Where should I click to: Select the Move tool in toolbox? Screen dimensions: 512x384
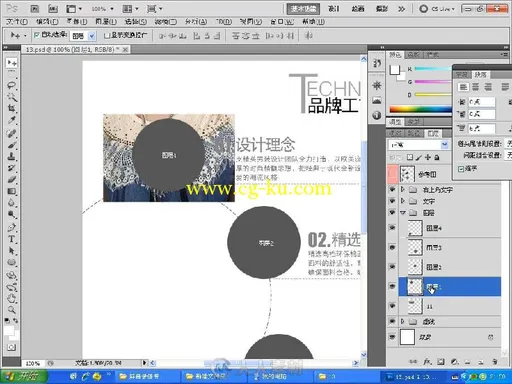click(x=12, y=63)
